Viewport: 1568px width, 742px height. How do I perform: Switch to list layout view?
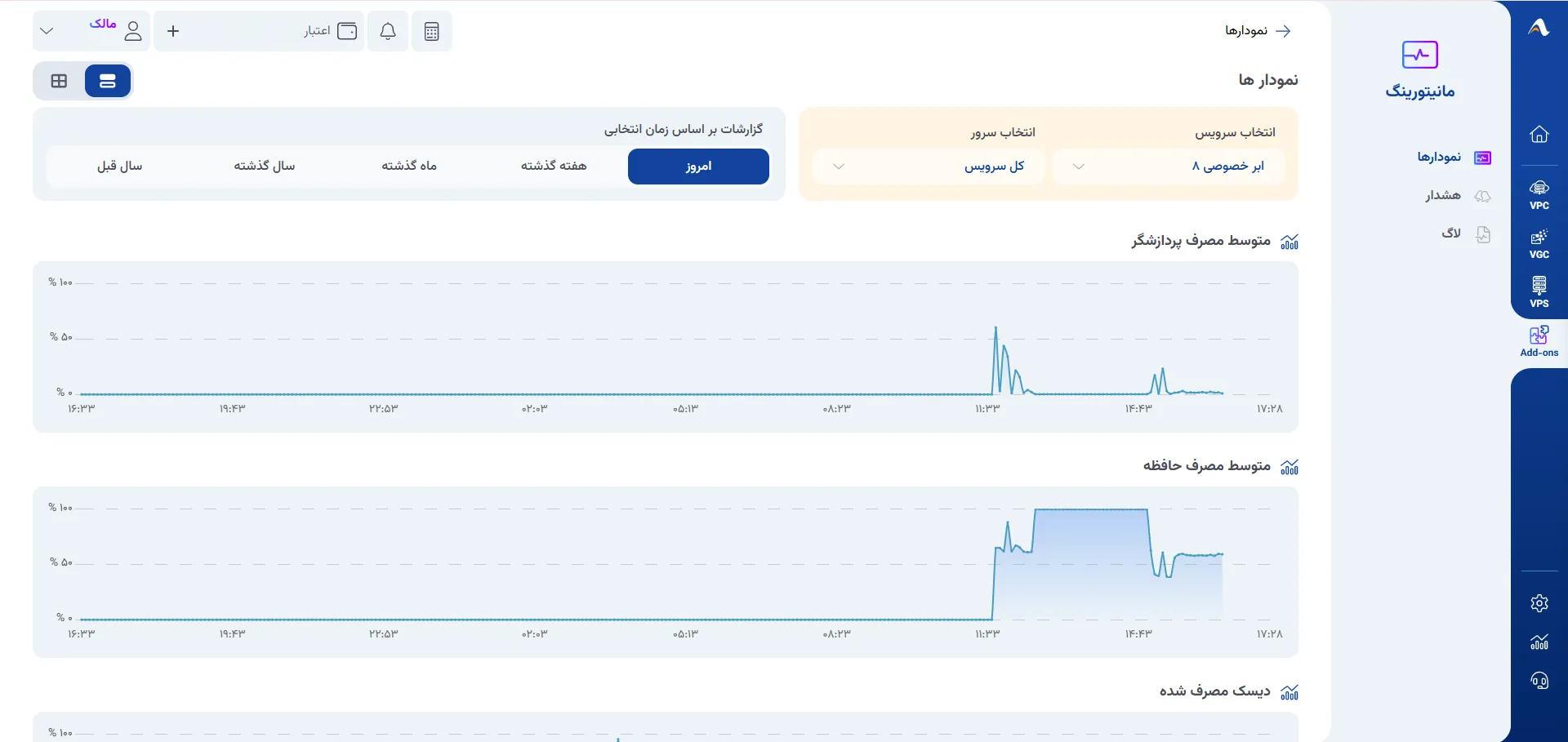click(108, 81)
